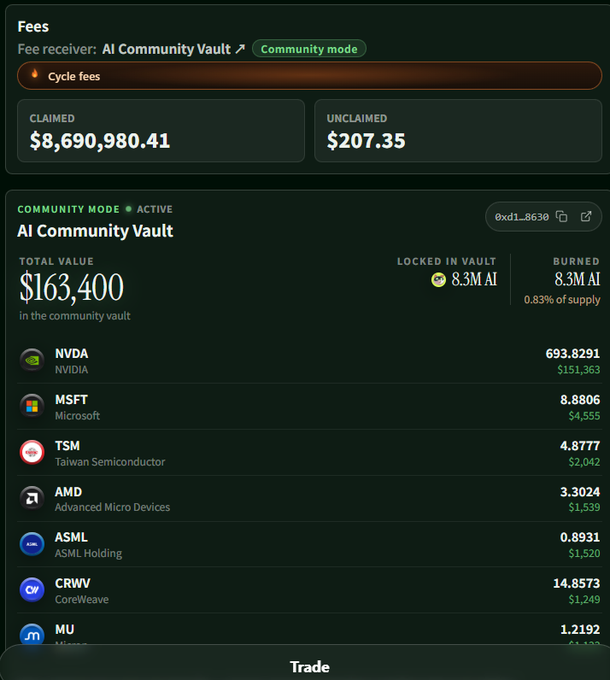
Task: Select the Unclaimed $207.35 card
Action: tap(458, 131)
